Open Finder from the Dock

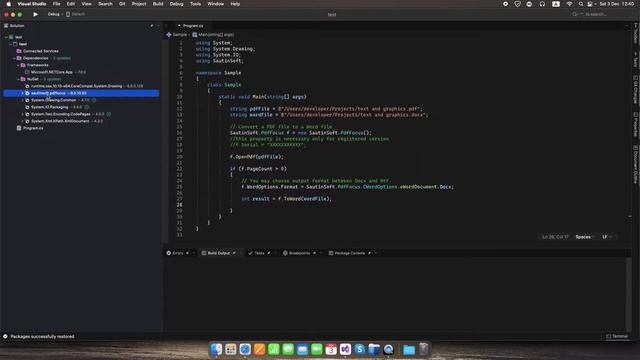pyautogui.click(x=216, y=349)
